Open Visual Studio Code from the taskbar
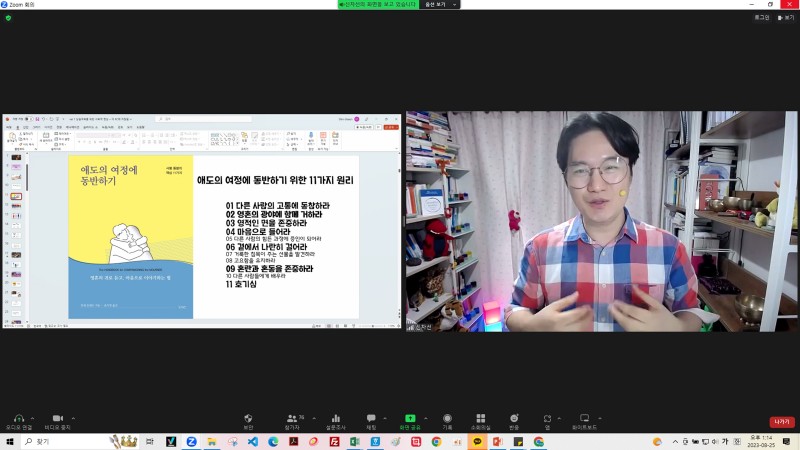Image resolution: width=800 pixels, height=450 pixels. point(254,441)
